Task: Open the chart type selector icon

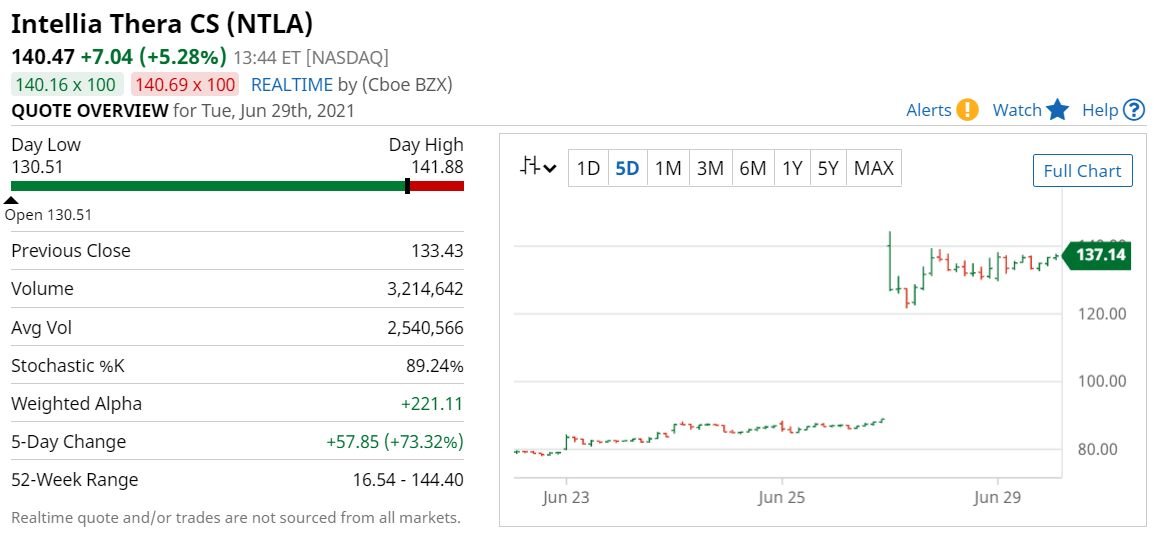Action: [x=538, y=168]
